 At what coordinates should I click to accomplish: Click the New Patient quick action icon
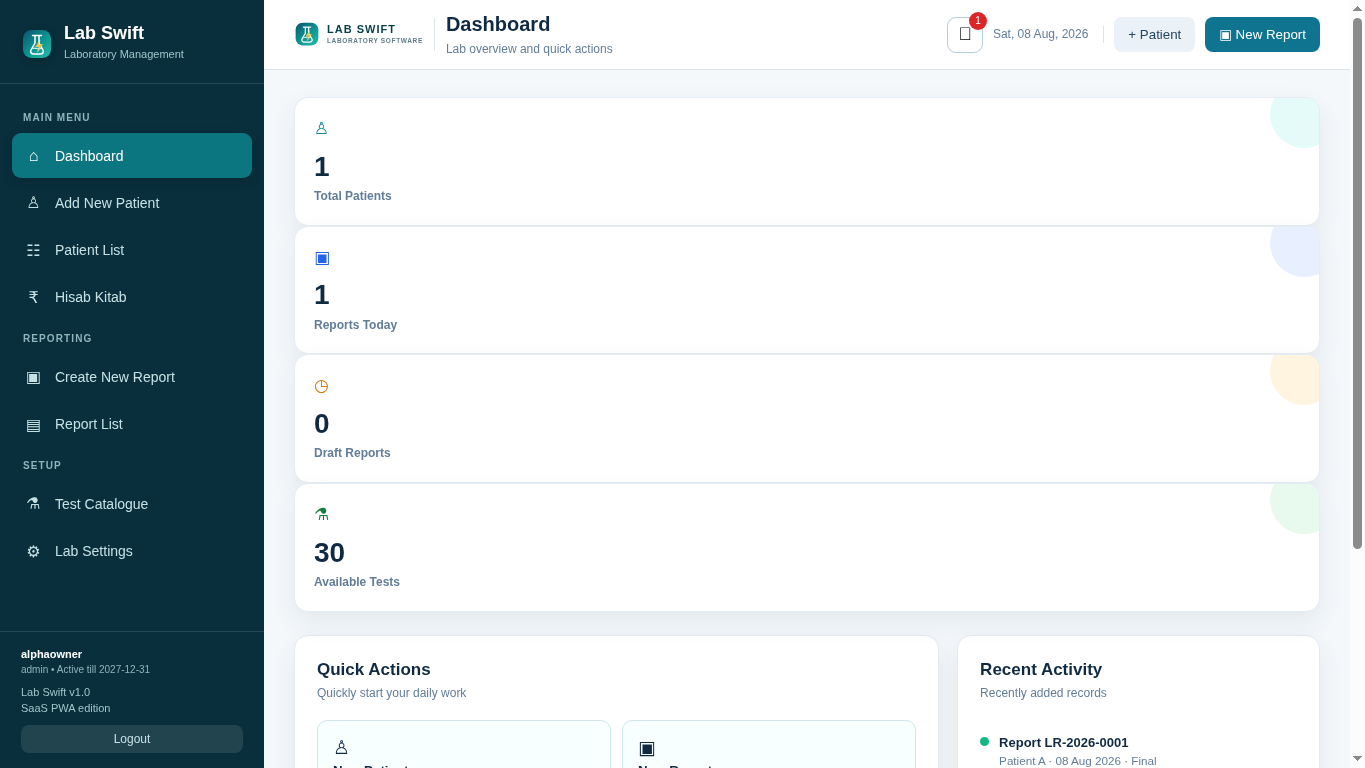[341, 747]
